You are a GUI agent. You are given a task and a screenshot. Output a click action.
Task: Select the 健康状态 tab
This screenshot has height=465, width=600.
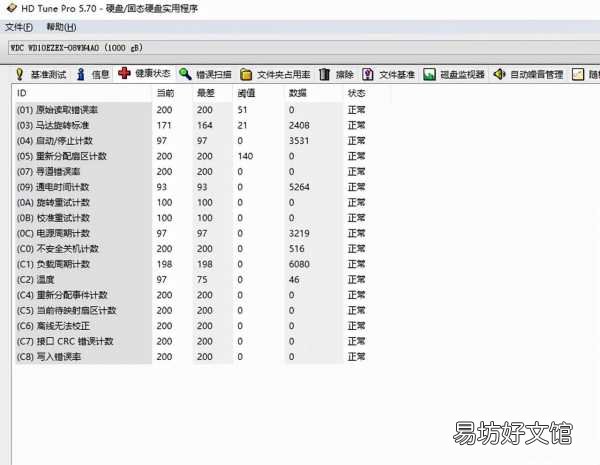(153, 73)
